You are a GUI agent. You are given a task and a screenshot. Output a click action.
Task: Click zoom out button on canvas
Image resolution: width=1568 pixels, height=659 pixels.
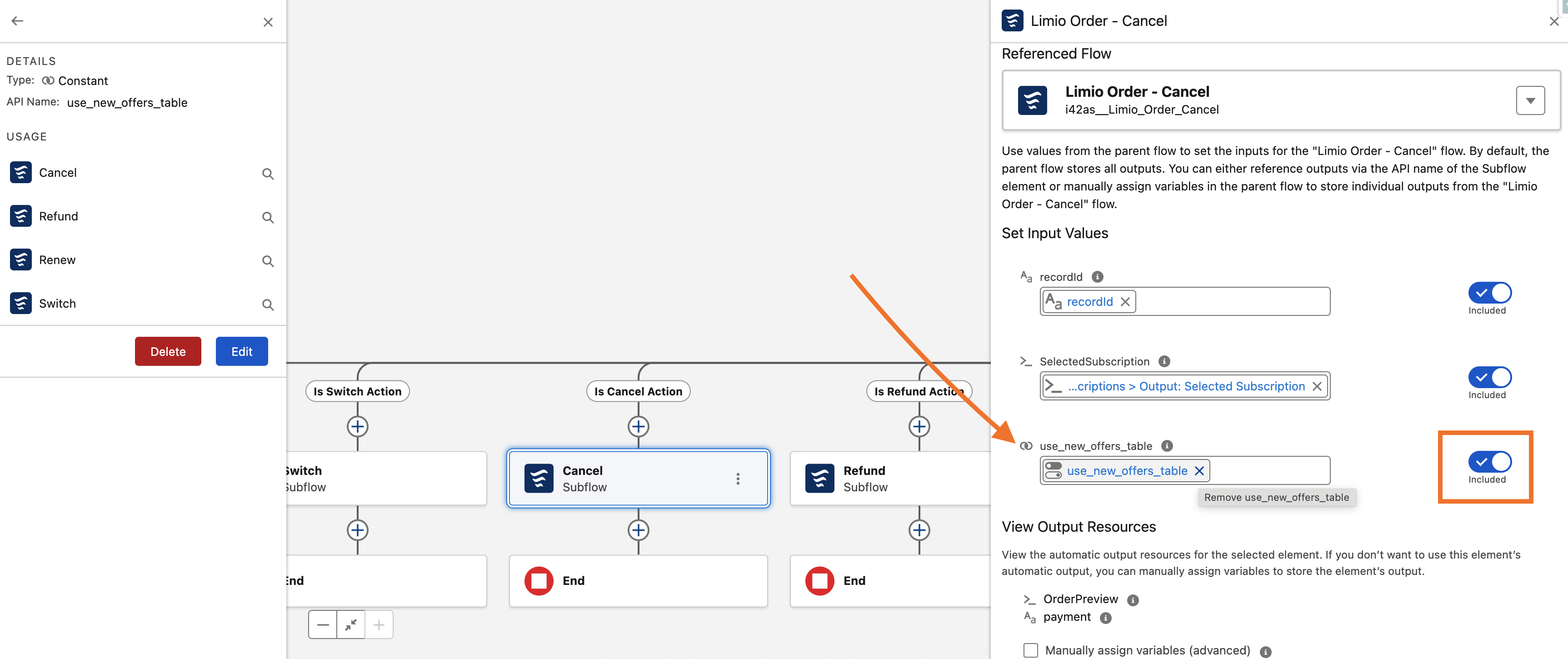coord(323,625)
